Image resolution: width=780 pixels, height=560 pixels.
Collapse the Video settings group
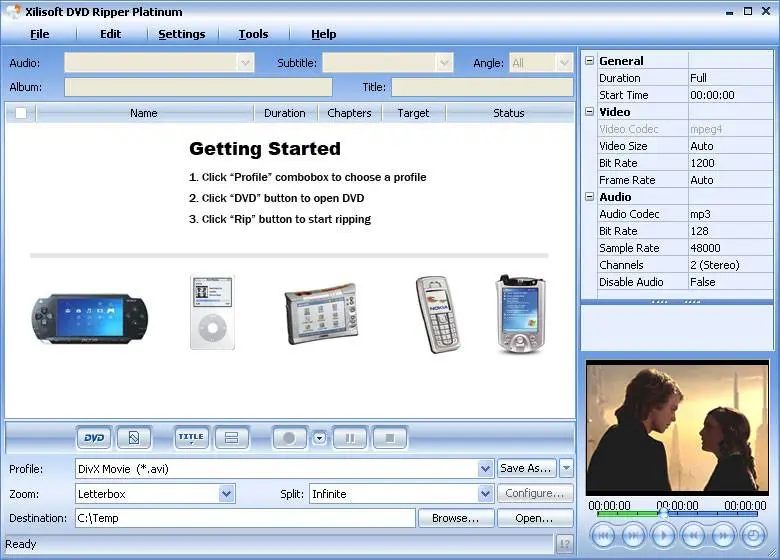click(589, 111)
